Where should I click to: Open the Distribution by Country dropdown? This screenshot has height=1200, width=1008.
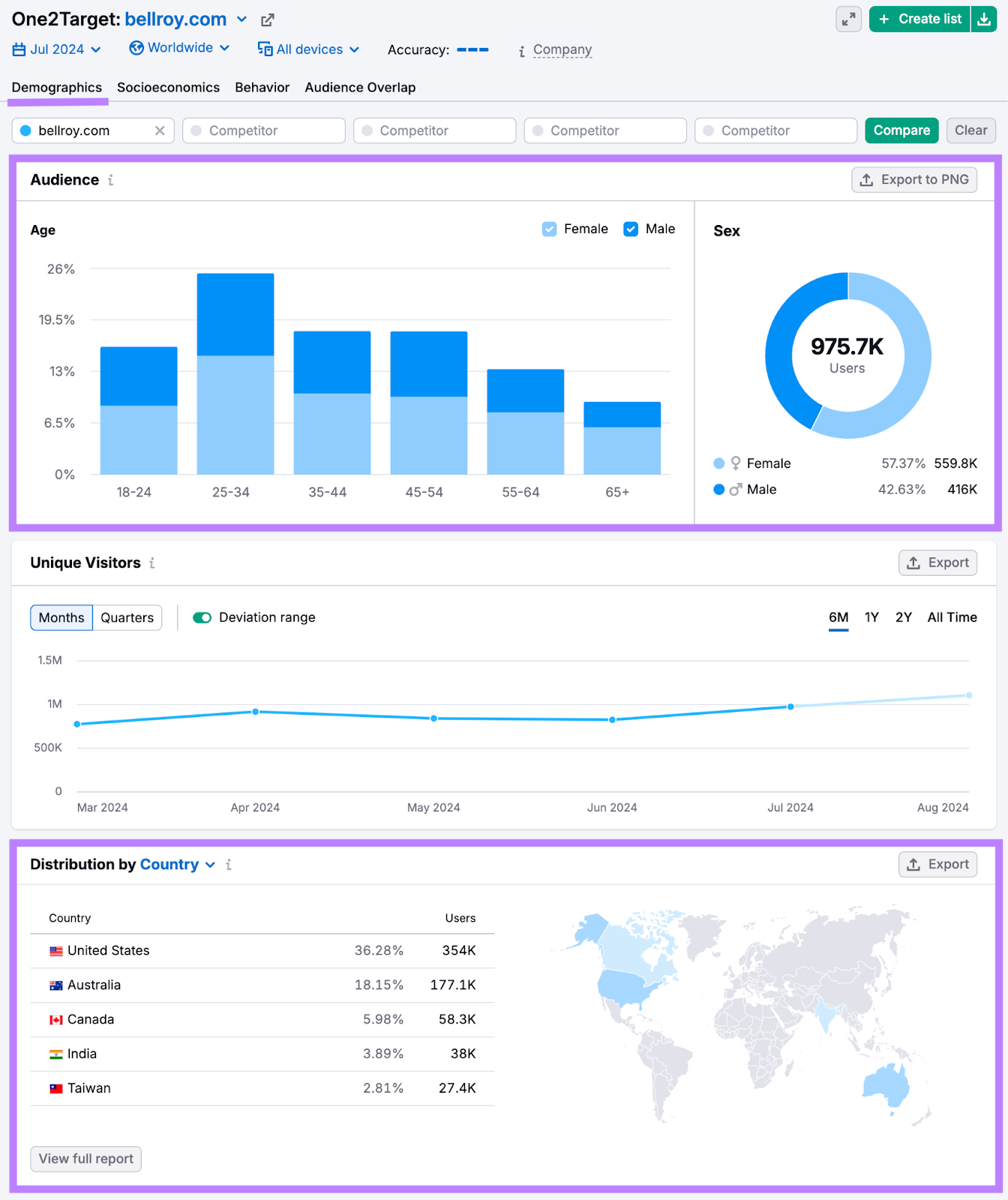pos(178,865)
